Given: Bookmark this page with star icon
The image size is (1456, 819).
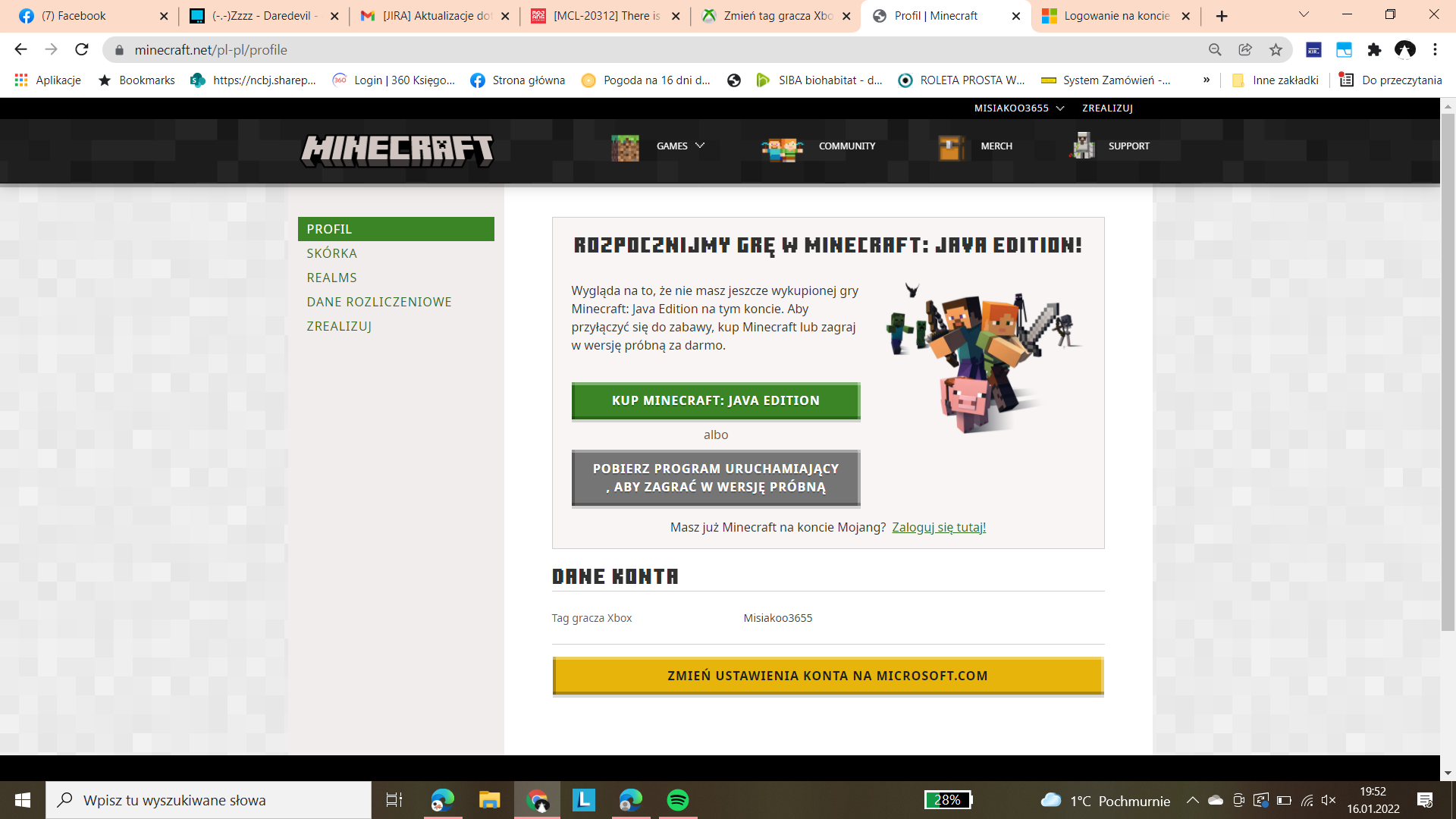Looking at the screenshot, I should click(x=1276, y=50).
